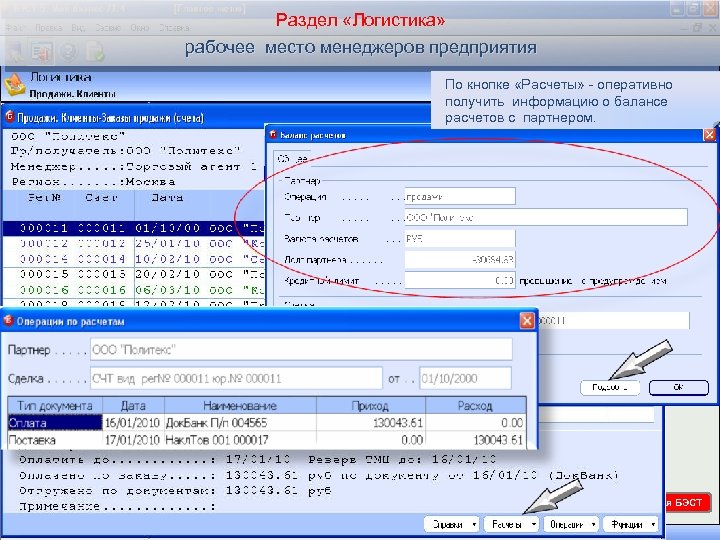Close the Баланс расчетов dialog
720x540 pixels.
(709, 135)
